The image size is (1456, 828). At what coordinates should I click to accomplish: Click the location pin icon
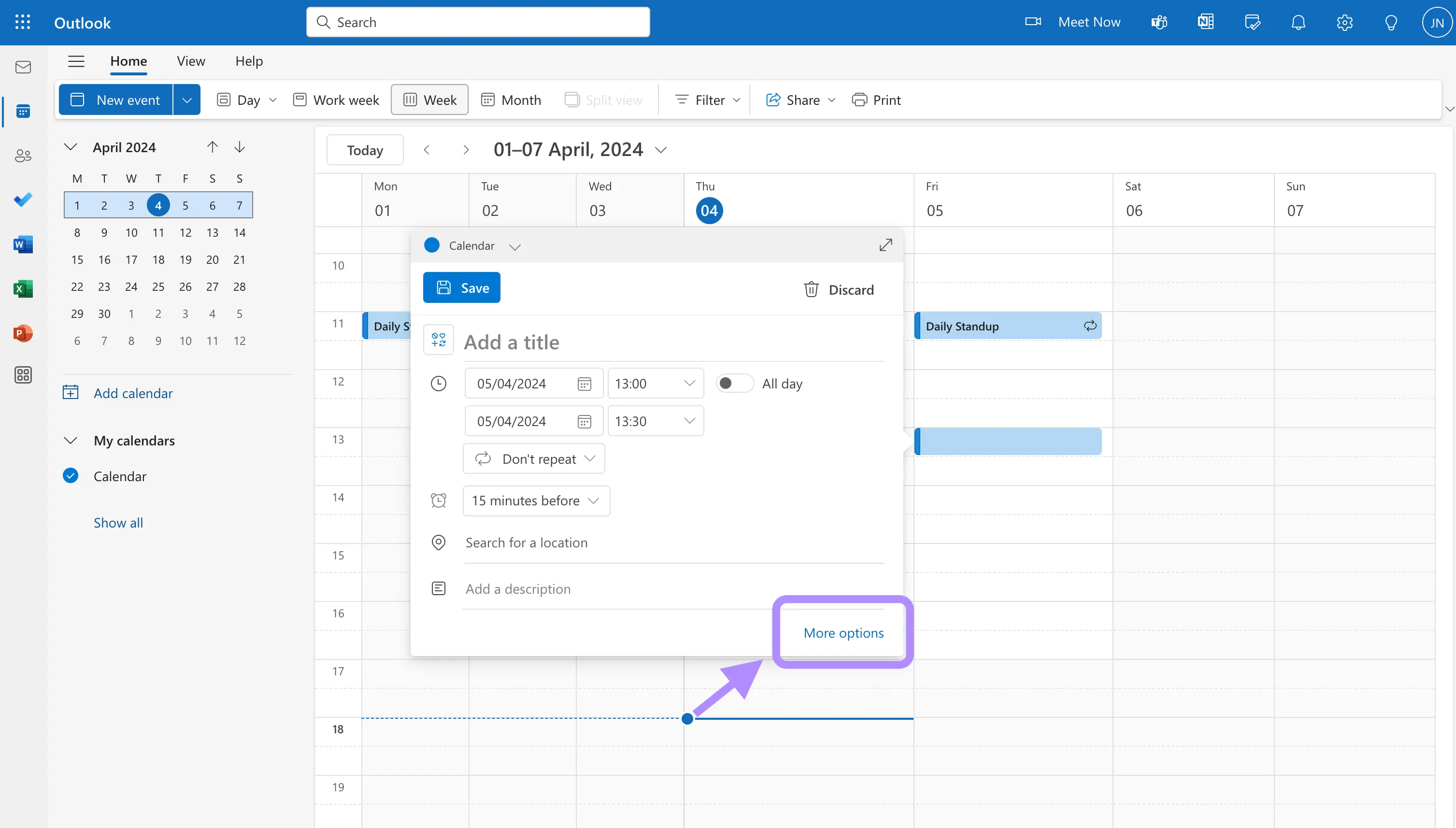[x=438, y=541]
